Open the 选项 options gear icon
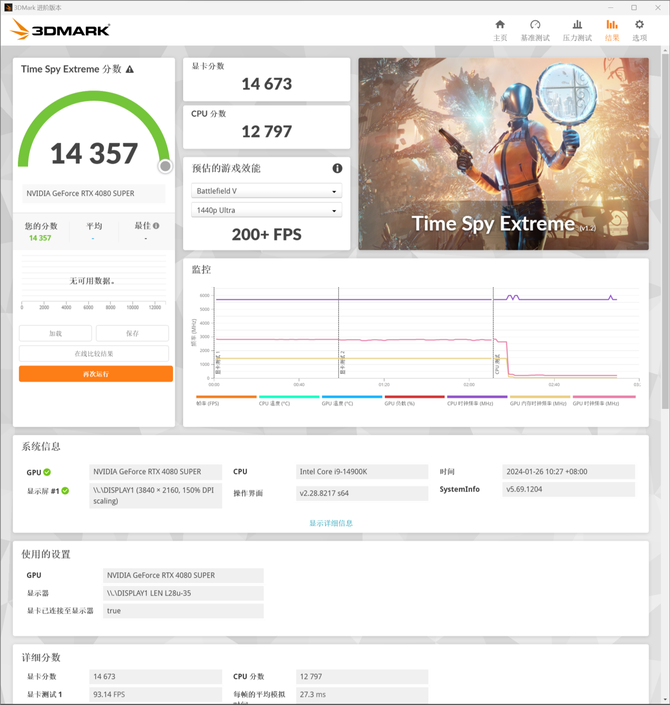 pos(639,24)
